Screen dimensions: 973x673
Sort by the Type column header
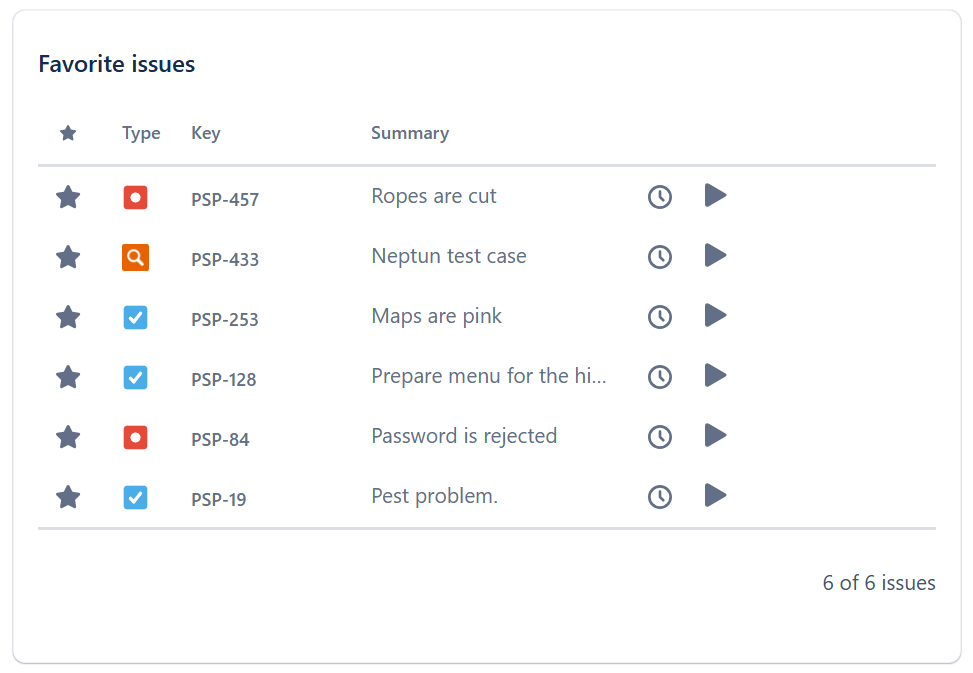coord(141,134)
